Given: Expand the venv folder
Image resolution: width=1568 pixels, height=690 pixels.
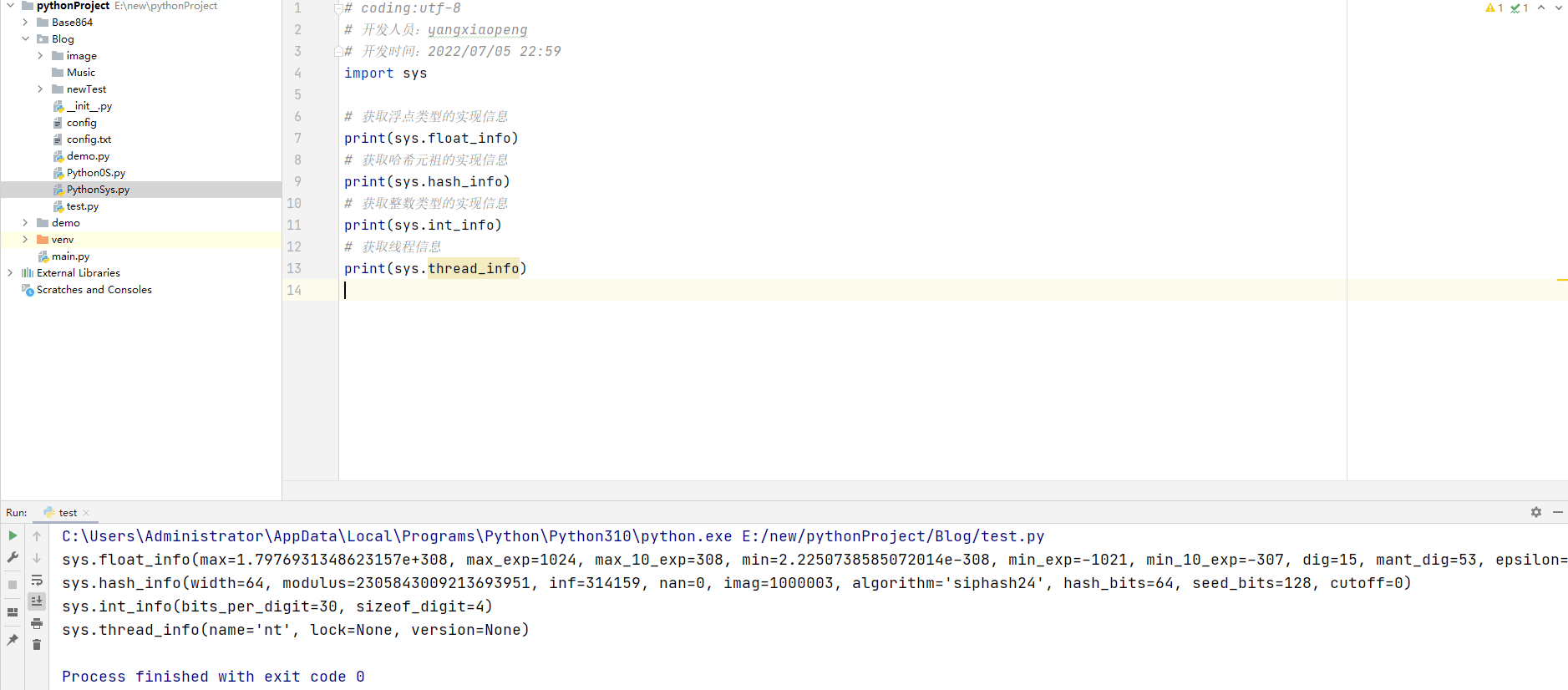Looking at the screenshot, I should point(25,240).
